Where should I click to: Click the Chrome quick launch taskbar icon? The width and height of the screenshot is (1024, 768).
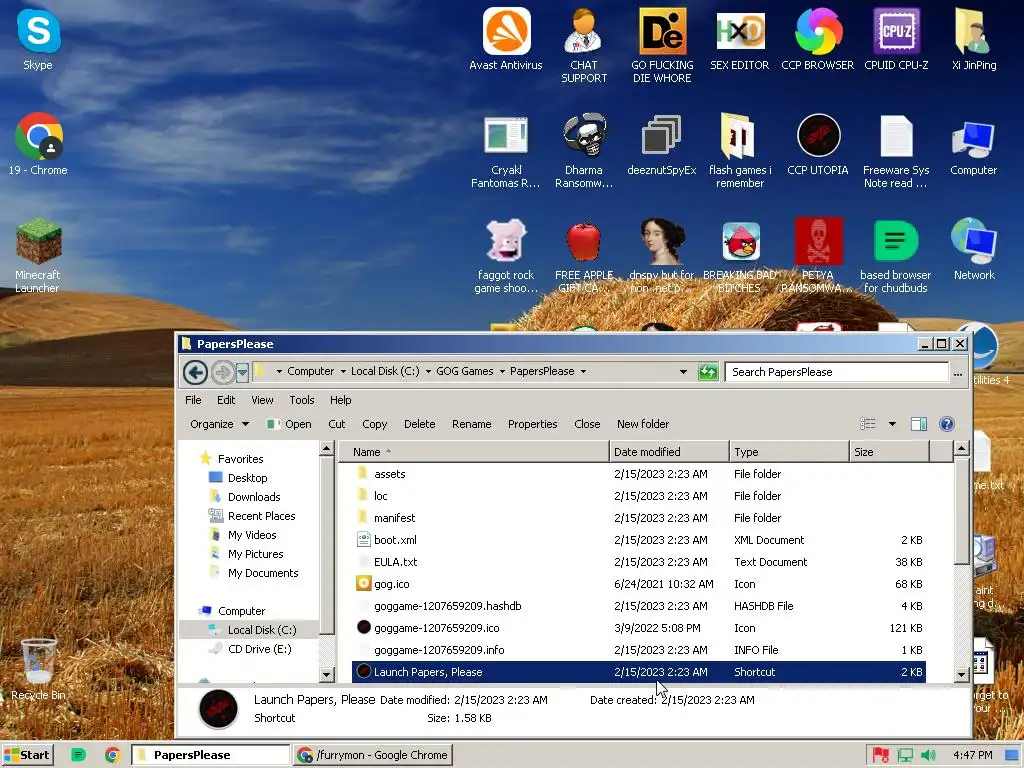tap(112, 755)
